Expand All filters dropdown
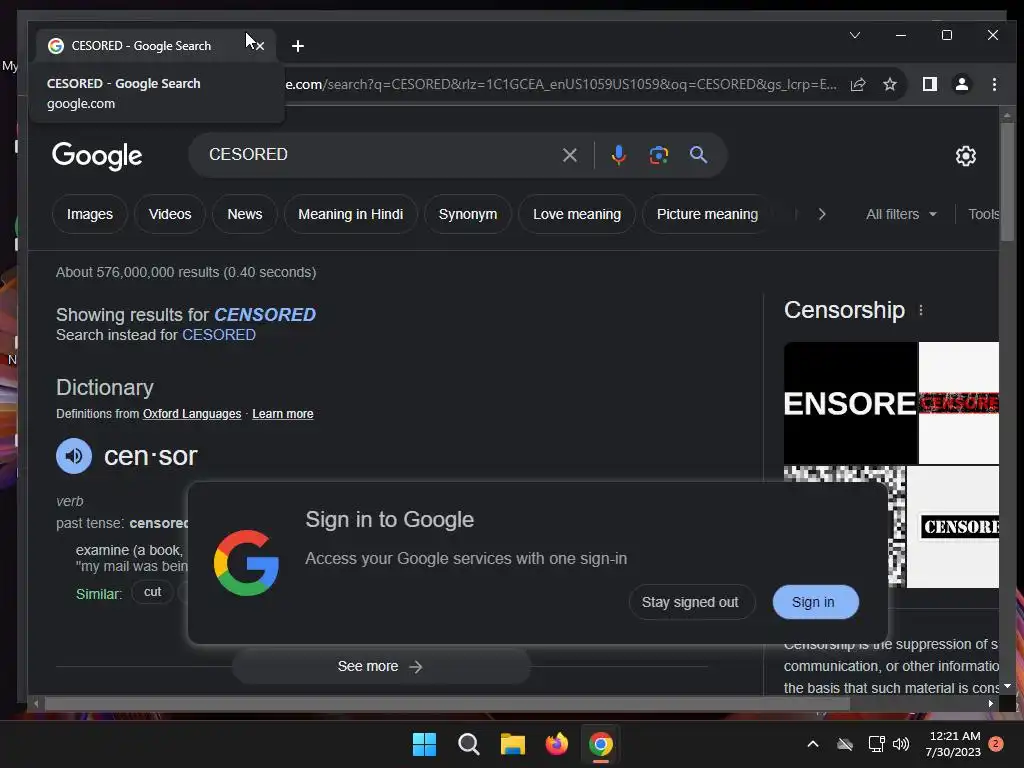The height and width of the screenshot is (768, 1024). [901, 214]
